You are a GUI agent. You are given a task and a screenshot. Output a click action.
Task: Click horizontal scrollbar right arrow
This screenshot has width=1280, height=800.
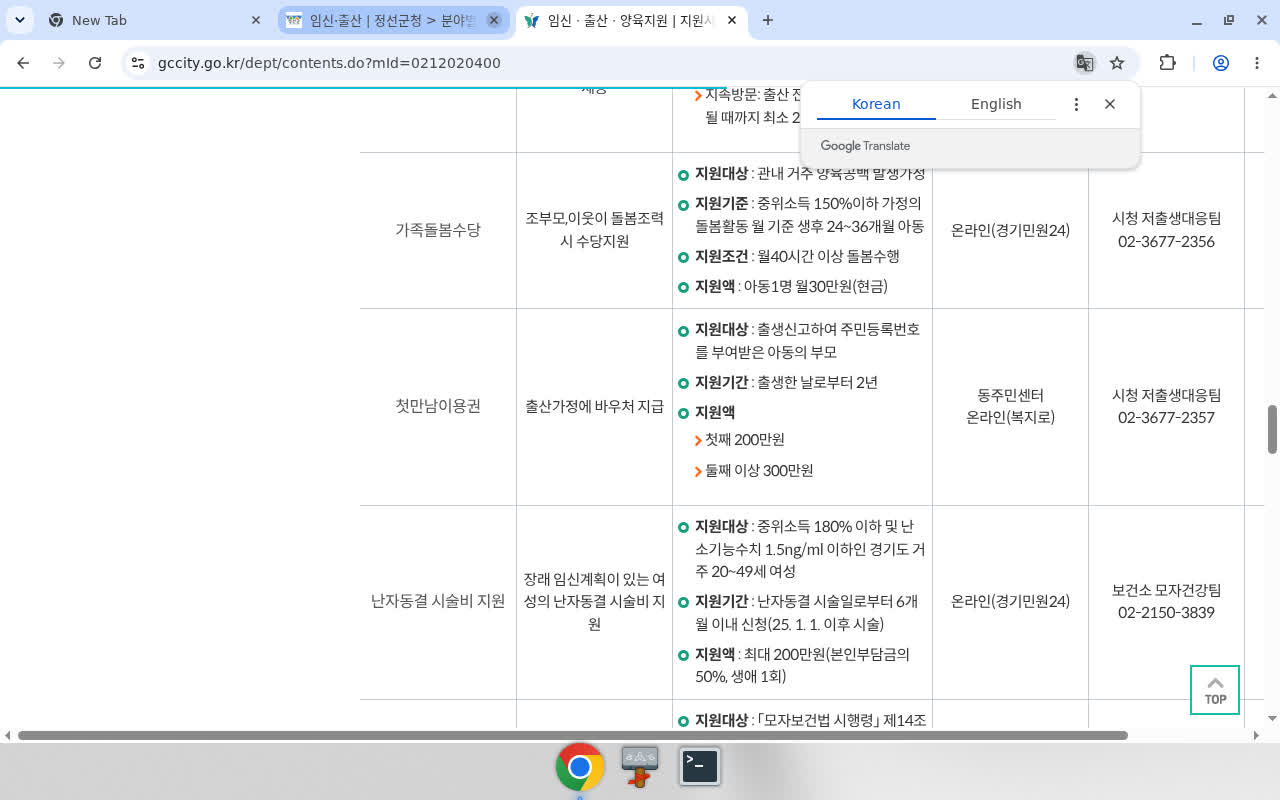tap(1257, 735)
